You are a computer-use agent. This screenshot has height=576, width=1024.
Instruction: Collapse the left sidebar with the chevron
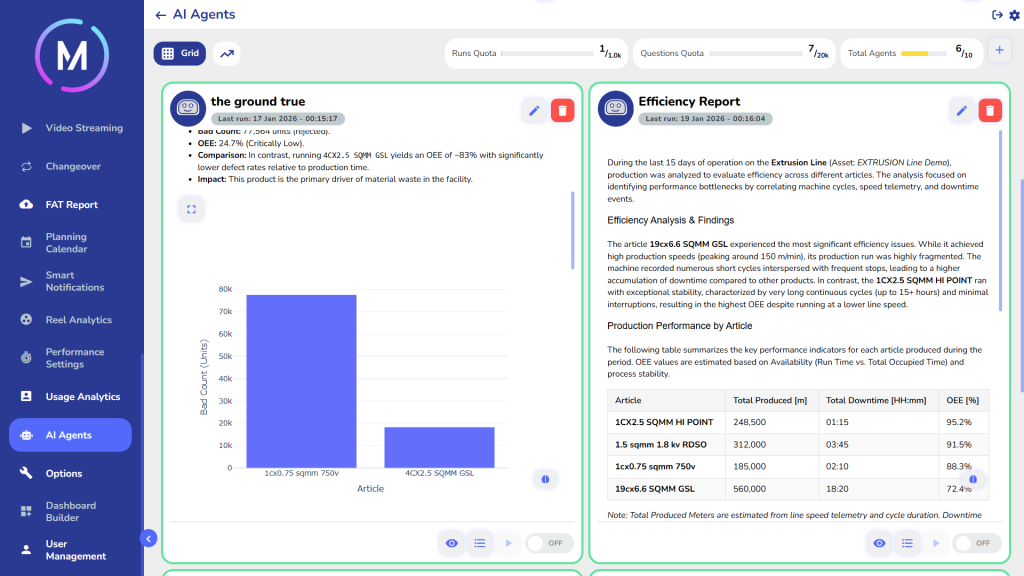(x=148, y=538)
